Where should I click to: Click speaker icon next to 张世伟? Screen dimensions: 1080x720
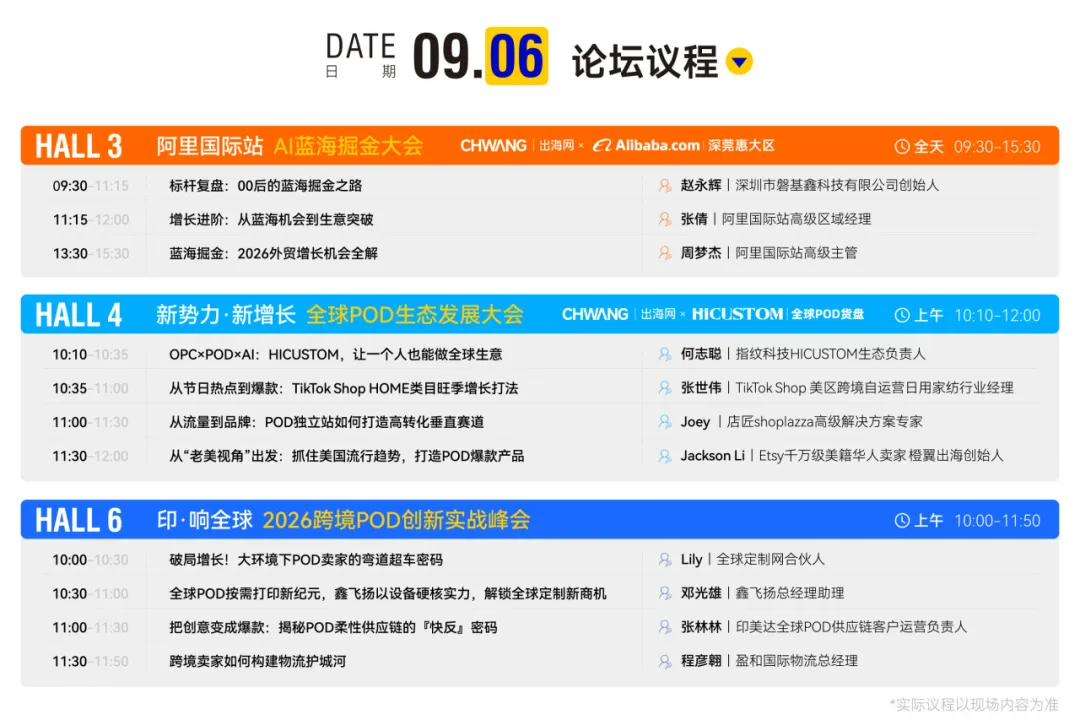[665, 388]
